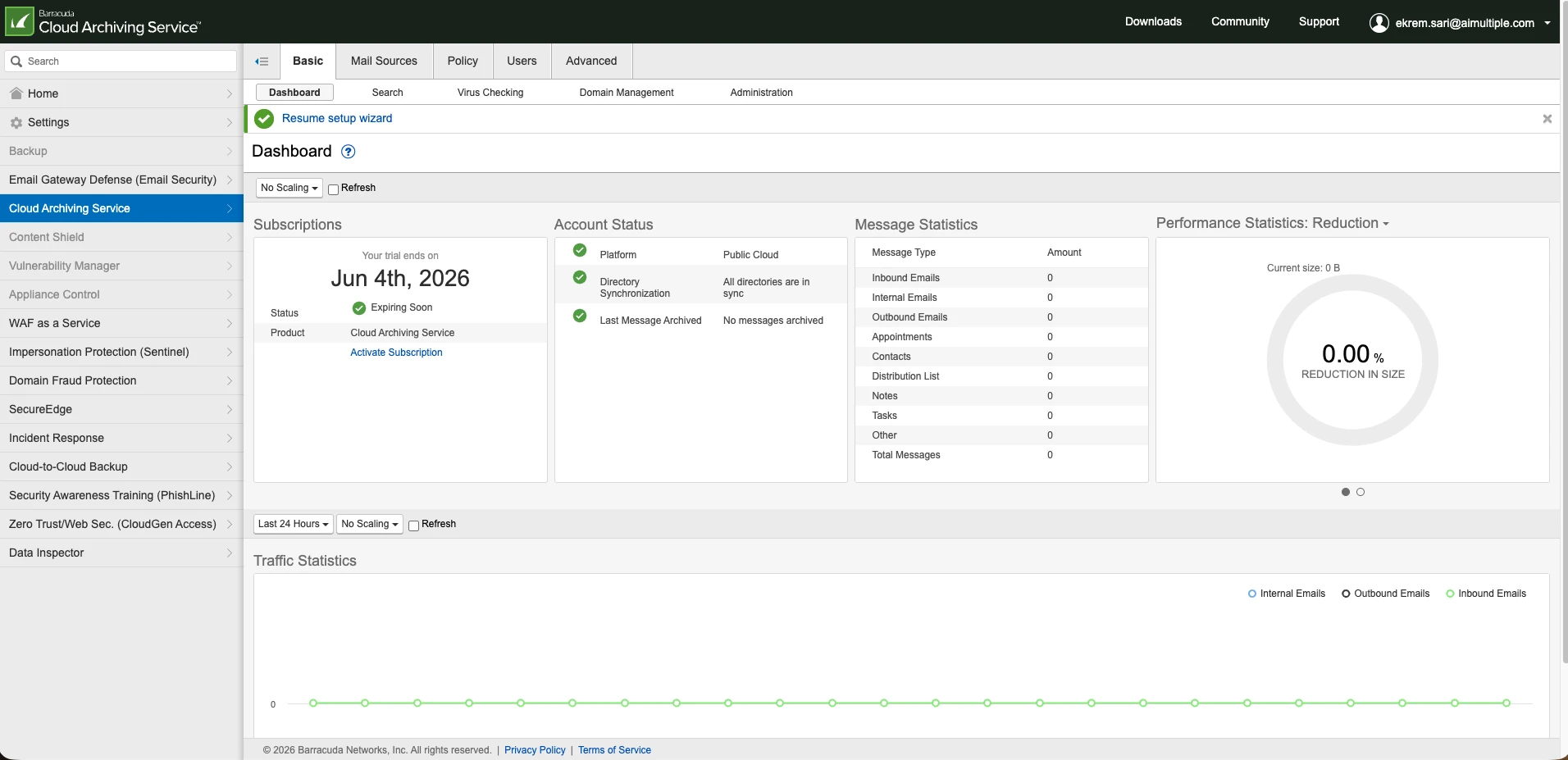The width and height of the screenshot is (1568, 760).
Task: Open the Administration sub-tab
Action: tap(762, 93)
